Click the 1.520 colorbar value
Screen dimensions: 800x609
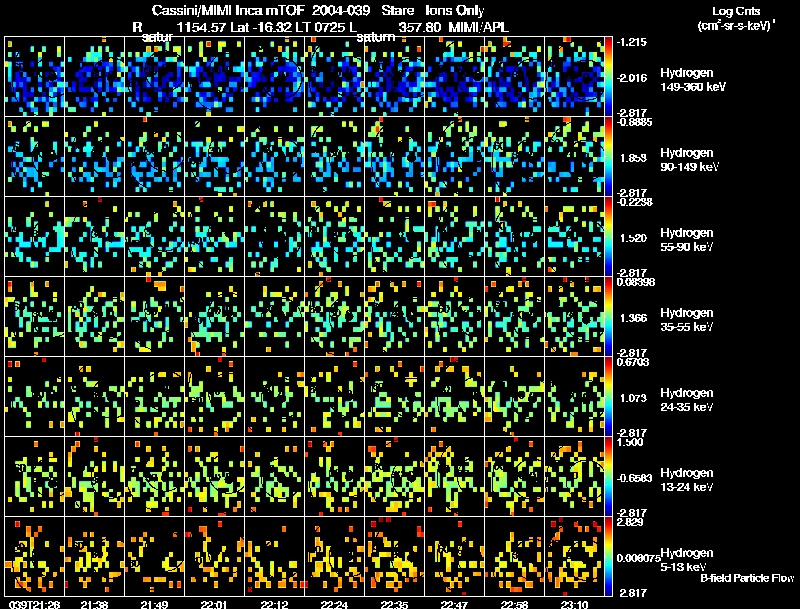click(x=633, y=238)
